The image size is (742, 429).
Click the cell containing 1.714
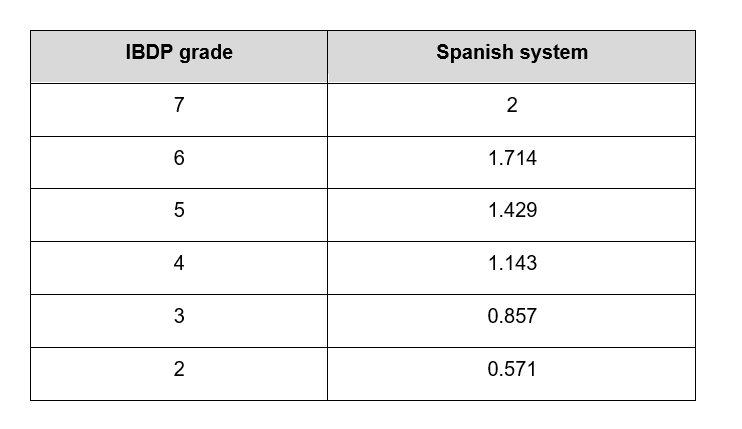511,158
